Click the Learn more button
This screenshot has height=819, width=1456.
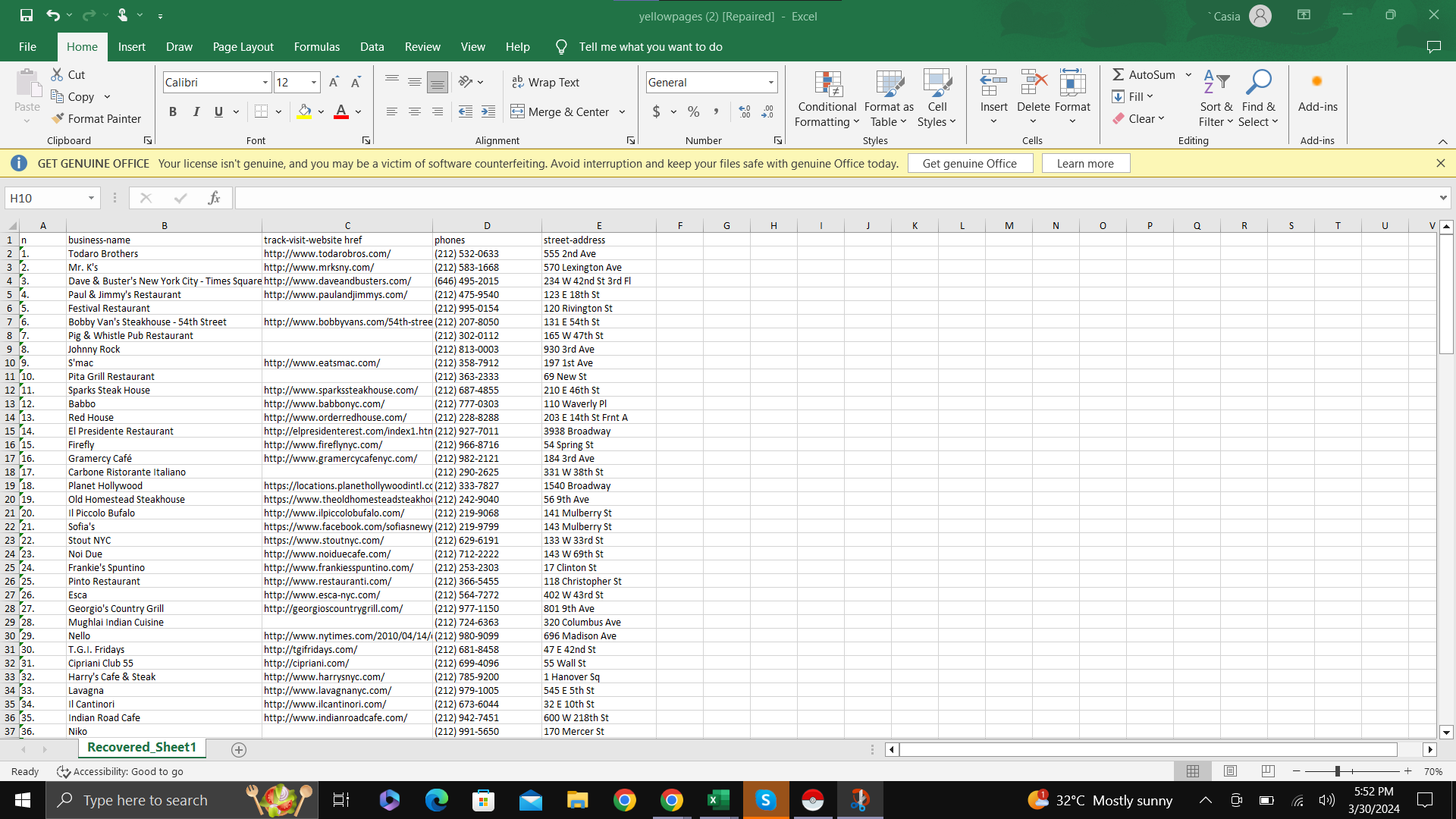coord(1085,163)
